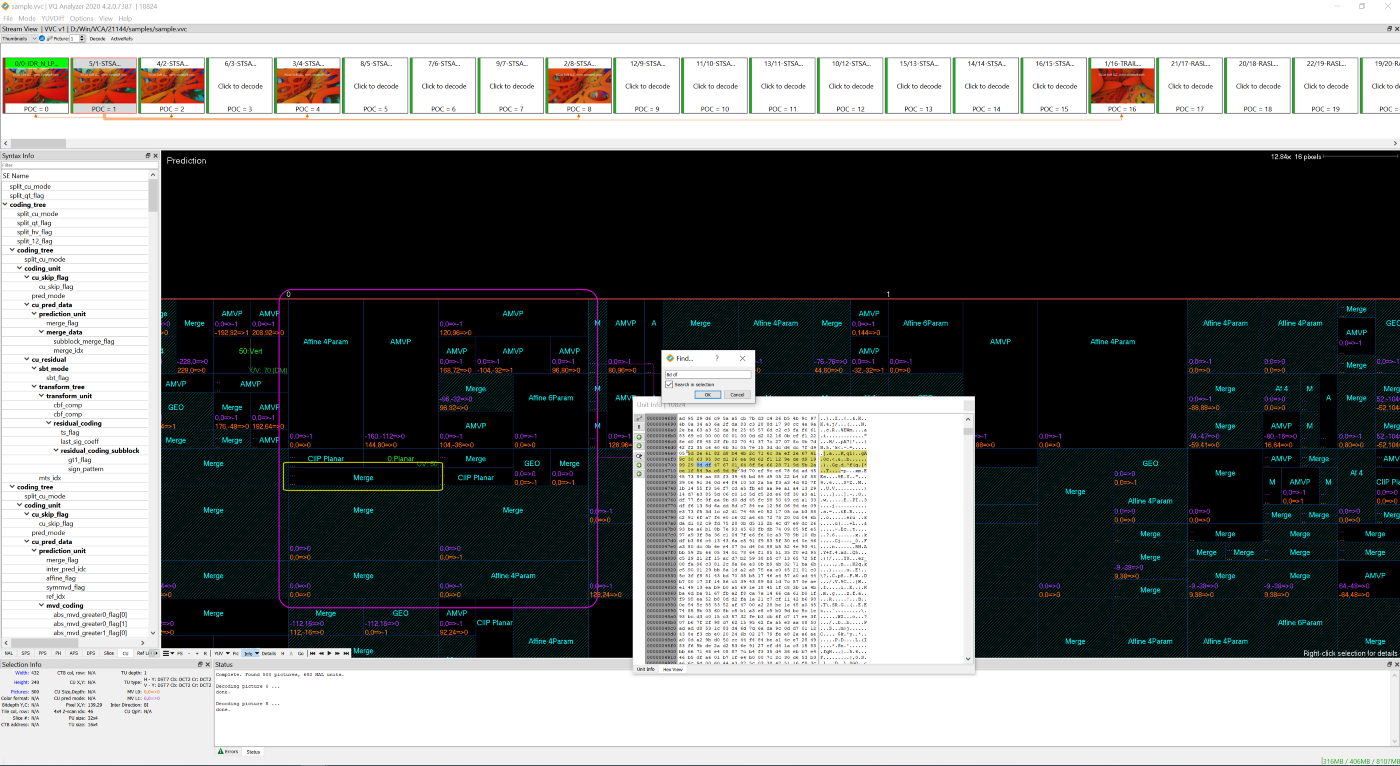The image size is (1400, 766).
Task: Collapse the cu_skip_flag parent node
Action: [x=26, y=277]
